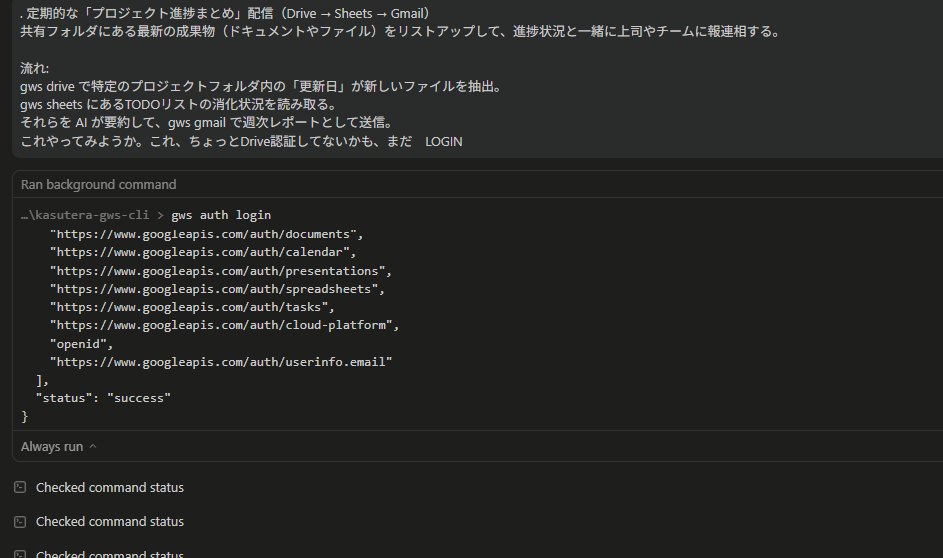This screenshot has width=943, height=558.
Task: Click the 流れ: heading in the message
Action: 34,68
